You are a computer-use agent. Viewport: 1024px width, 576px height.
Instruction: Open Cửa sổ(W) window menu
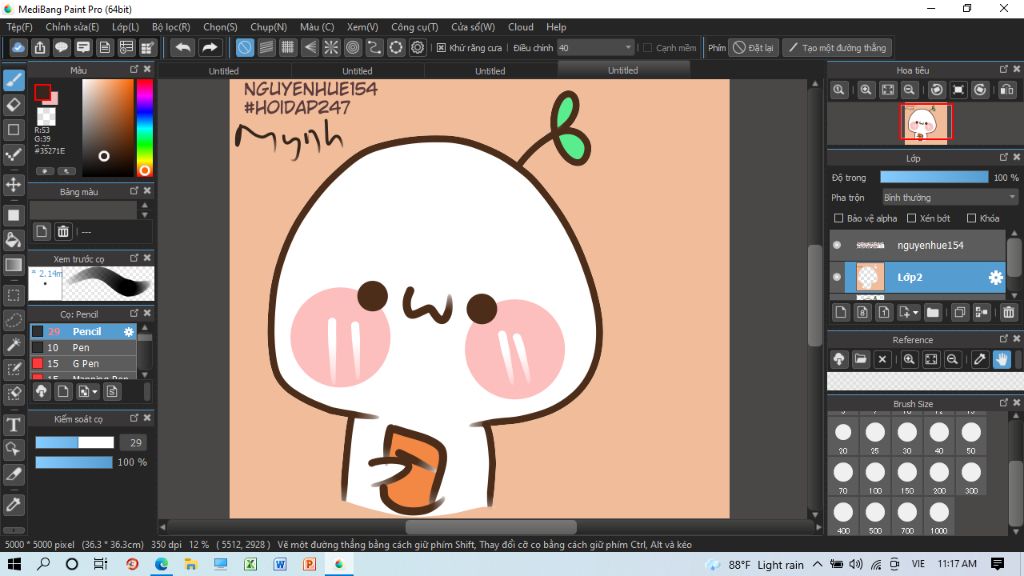[473, 27]
